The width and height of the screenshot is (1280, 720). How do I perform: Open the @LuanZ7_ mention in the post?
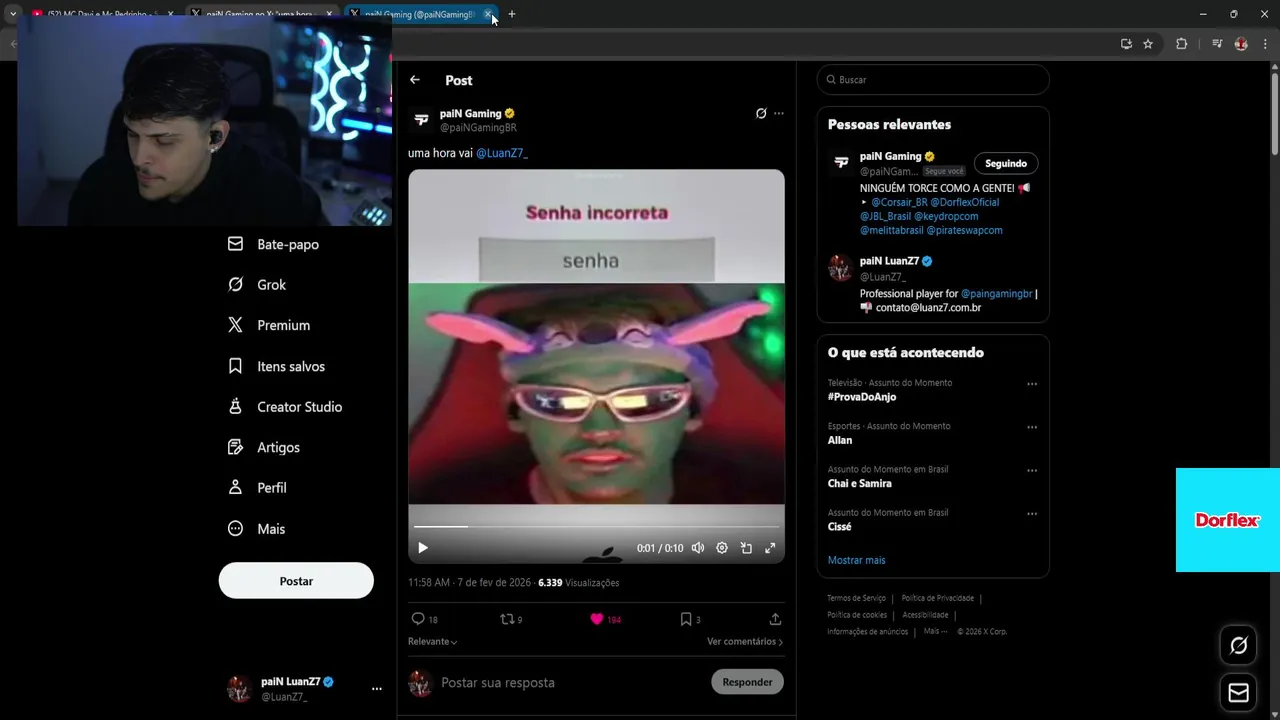click(x=502, y=153)
